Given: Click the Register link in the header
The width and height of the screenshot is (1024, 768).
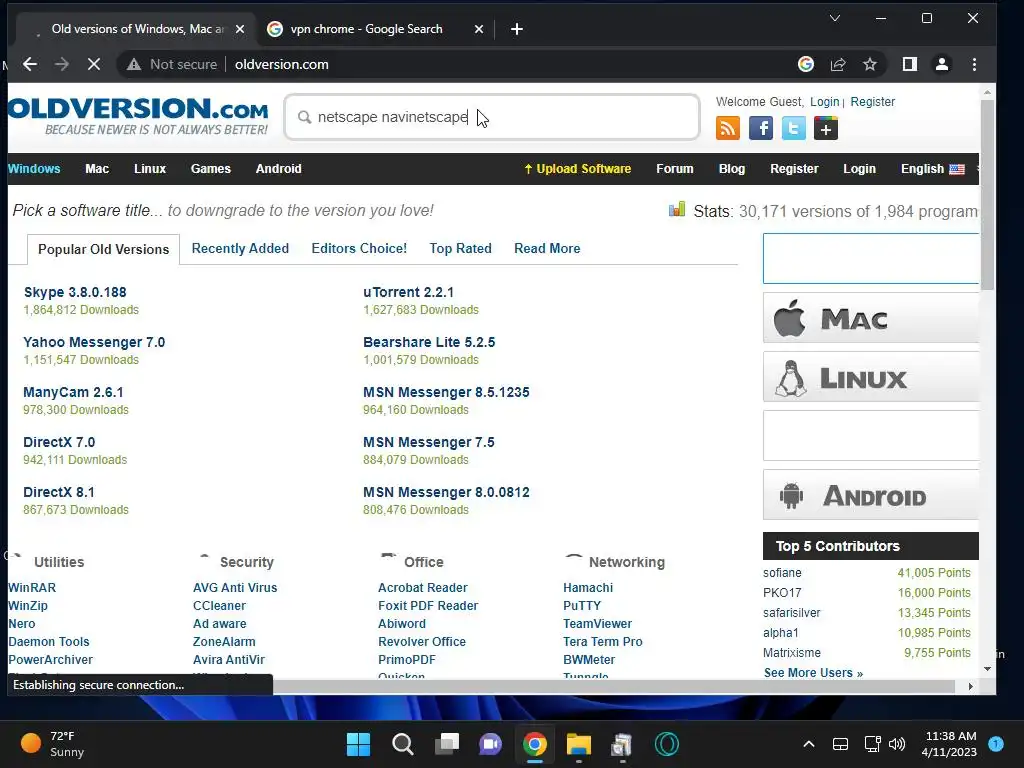Looking at the screenshot, I should pyautogui.click(x=872, y=101).
